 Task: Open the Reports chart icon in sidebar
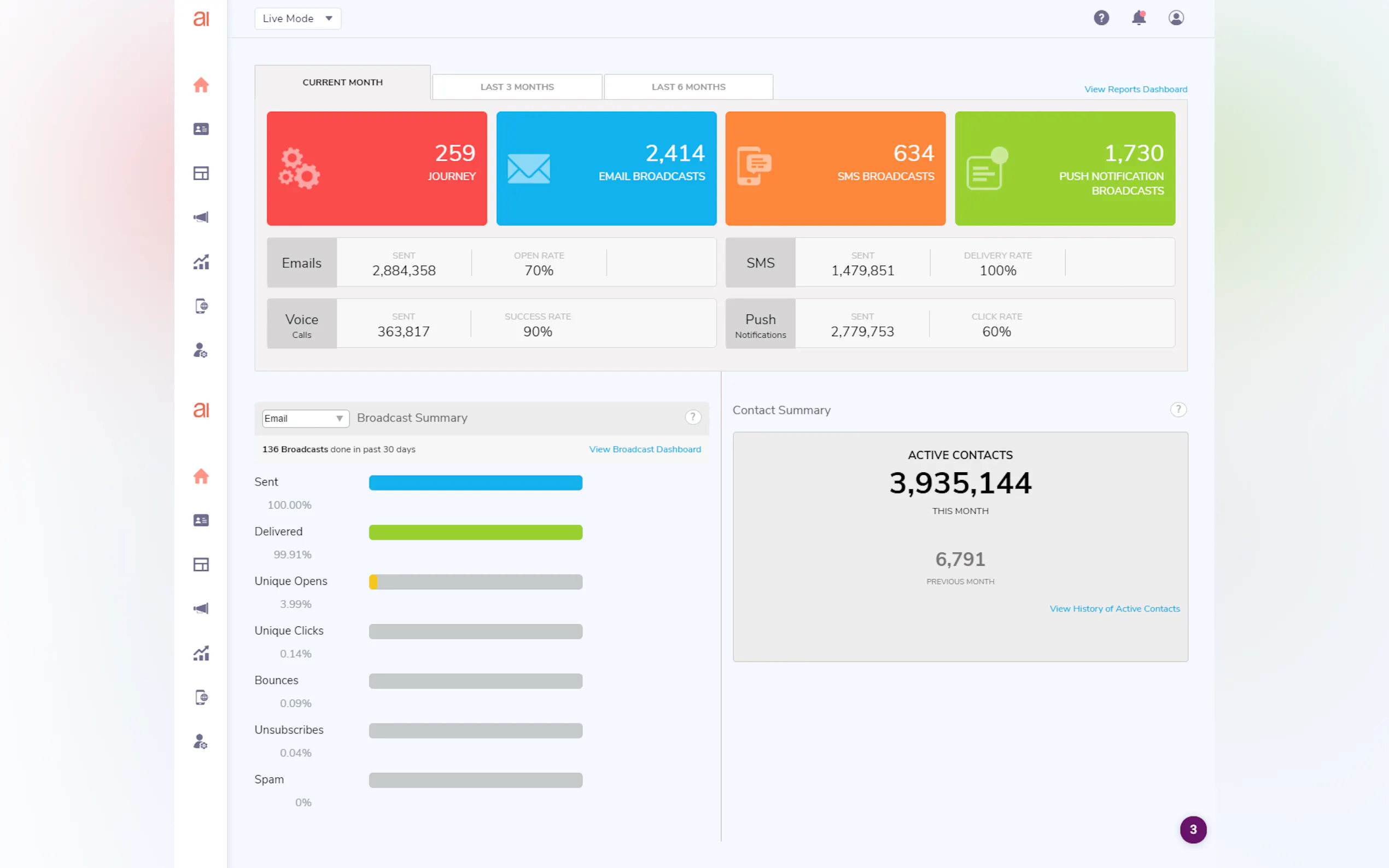[x=200, y=262]
